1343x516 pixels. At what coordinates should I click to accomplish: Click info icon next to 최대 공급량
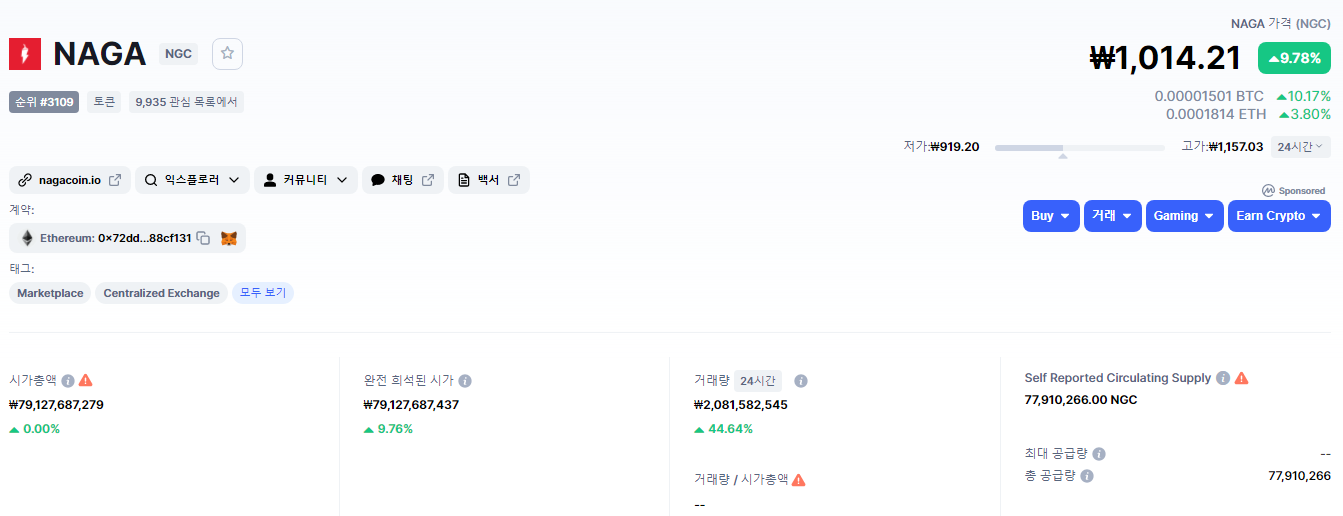(1099, 454)
